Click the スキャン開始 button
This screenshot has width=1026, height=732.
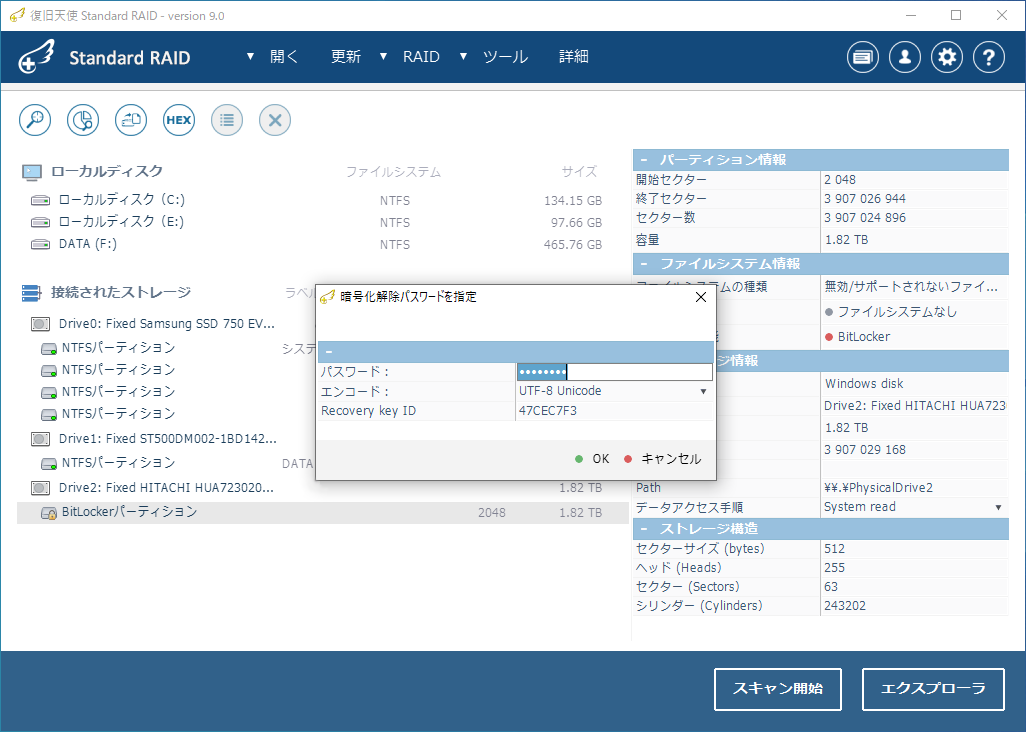click(x=777, y=689)
